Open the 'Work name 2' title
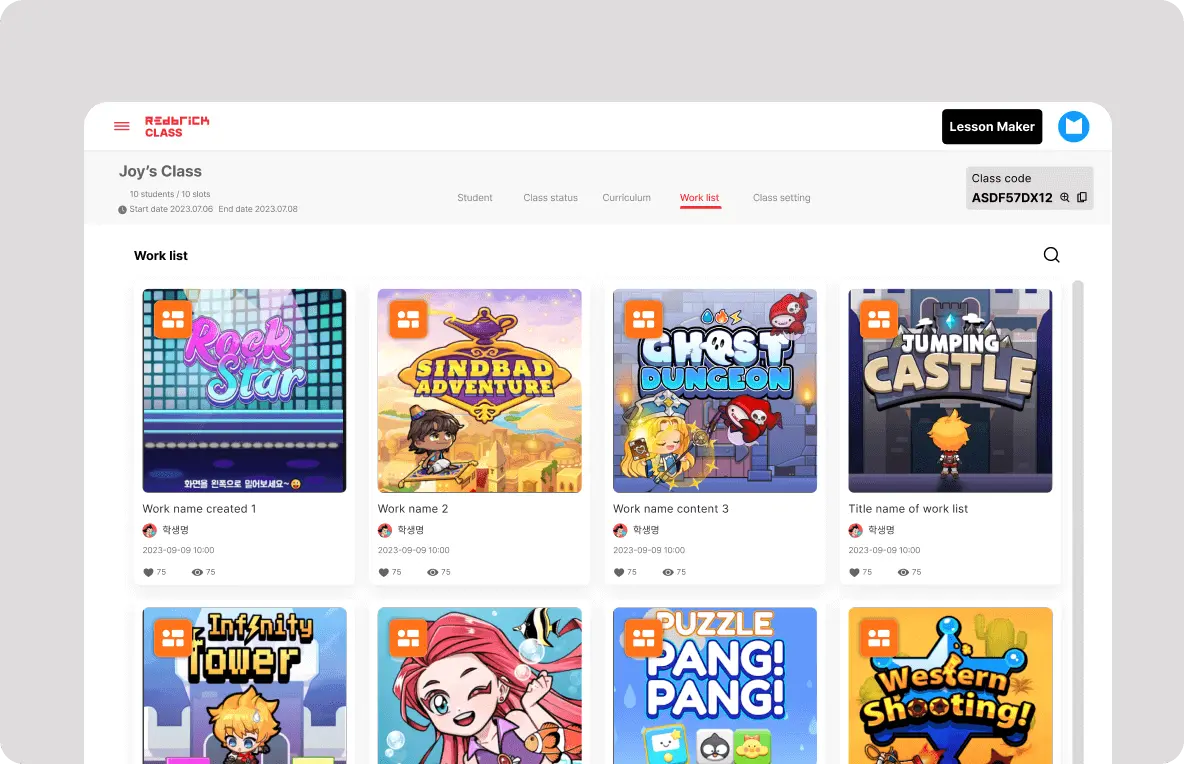1186x764 pixels. coord(413,509)
